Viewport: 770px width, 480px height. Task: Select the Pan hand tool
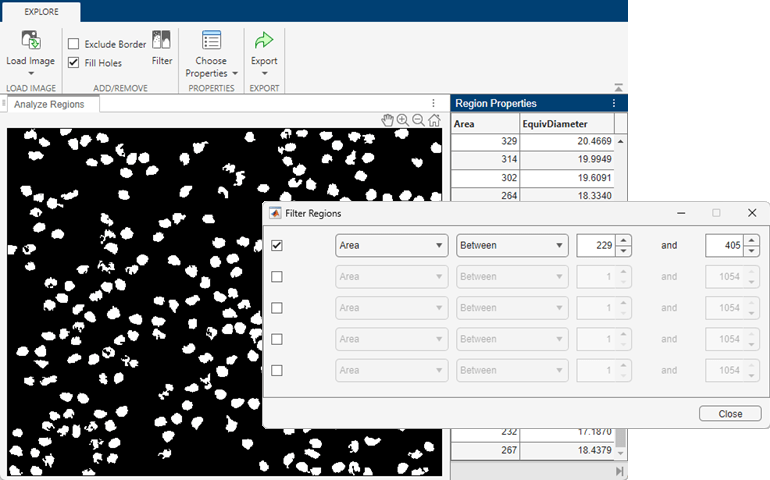[387, 120]
